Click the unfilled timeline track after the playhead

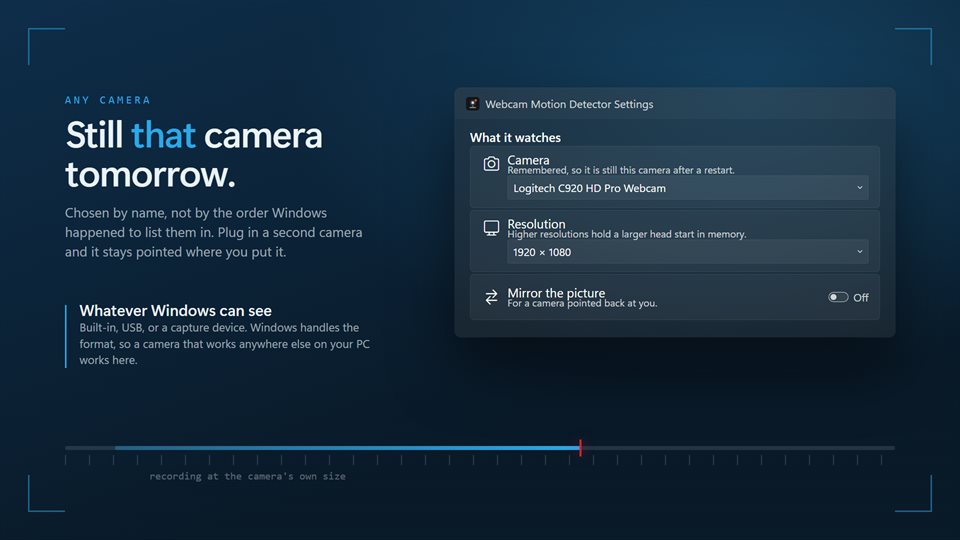point(738,448)
